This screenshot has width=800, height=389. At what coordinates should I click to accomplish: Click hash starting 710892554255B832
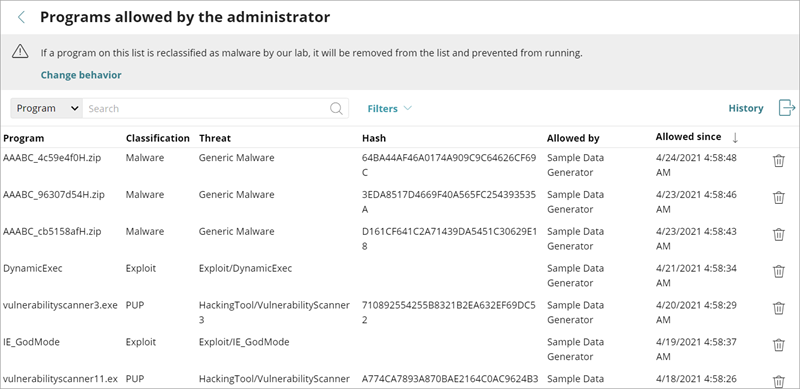(x=449, y=312)
